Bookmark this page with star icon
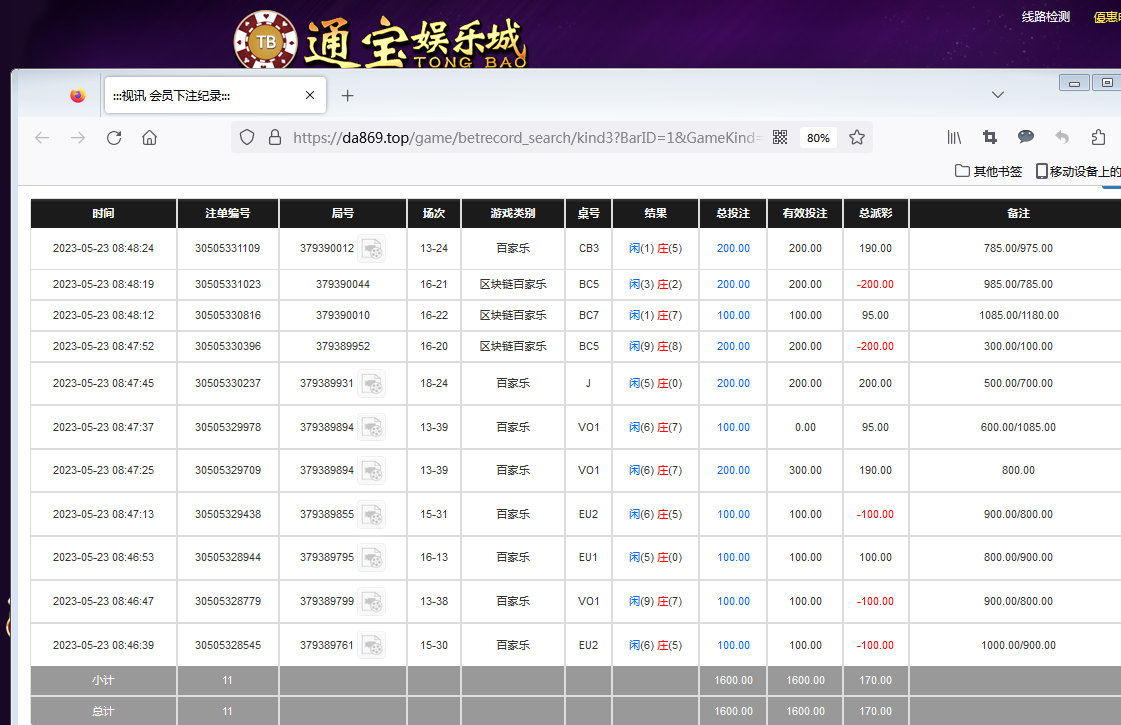The width and height of the screenshot is (1121, 725). pos(856,137)
